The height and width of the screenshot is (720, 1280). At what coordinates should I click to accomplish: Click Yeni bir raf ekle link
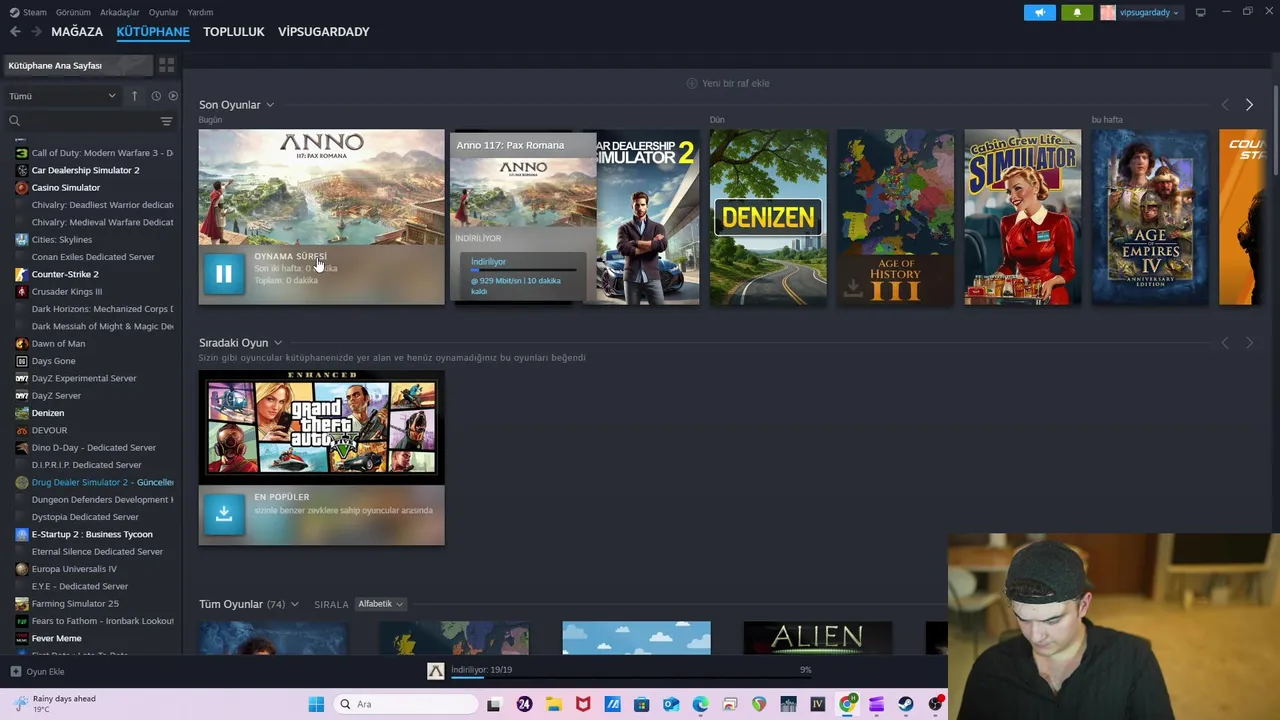pyautogui.click(x=728, y=84)
